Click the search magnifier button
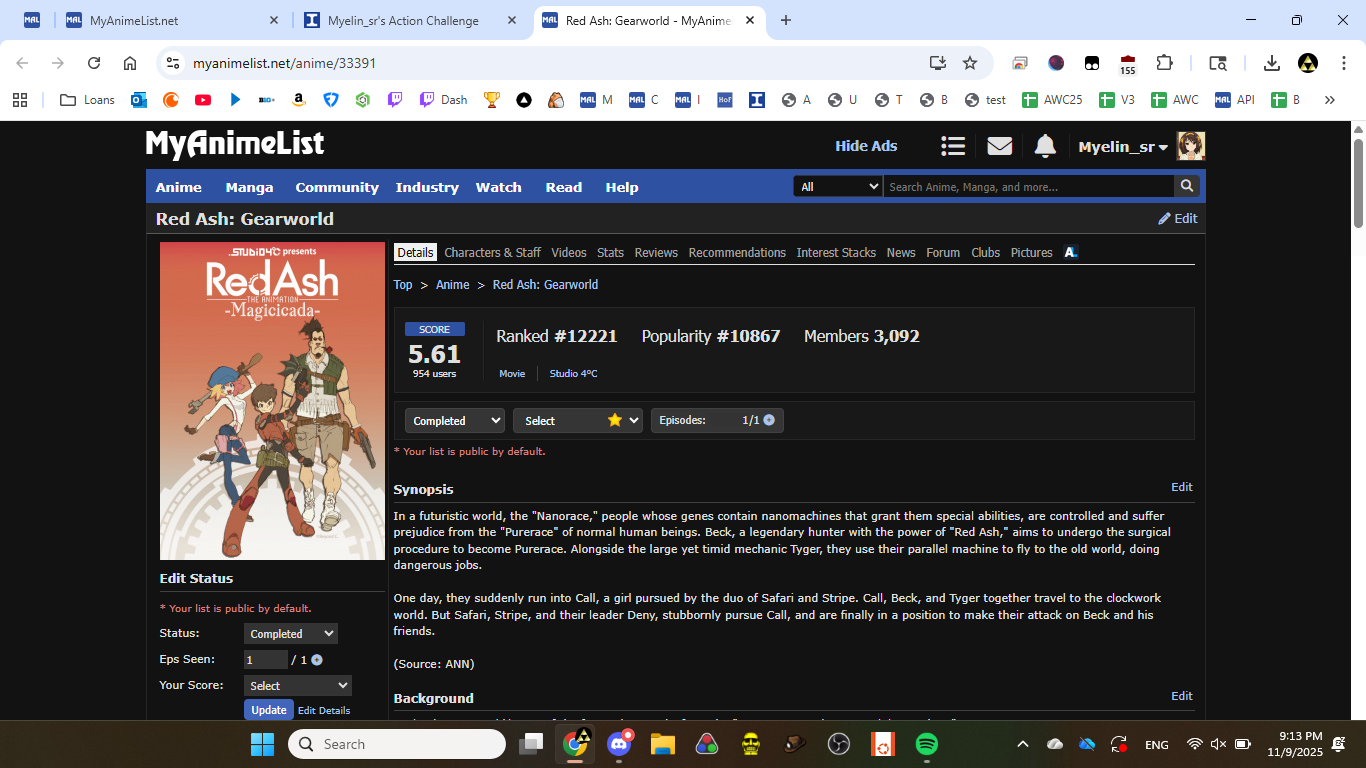 point(1187,186)
